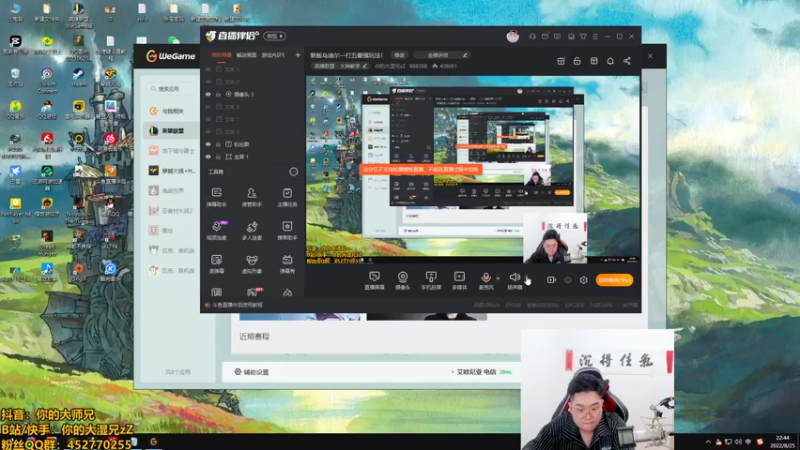
Task: Toggle the lock on 全屏 1 source
Action: [x=218, y=157]
